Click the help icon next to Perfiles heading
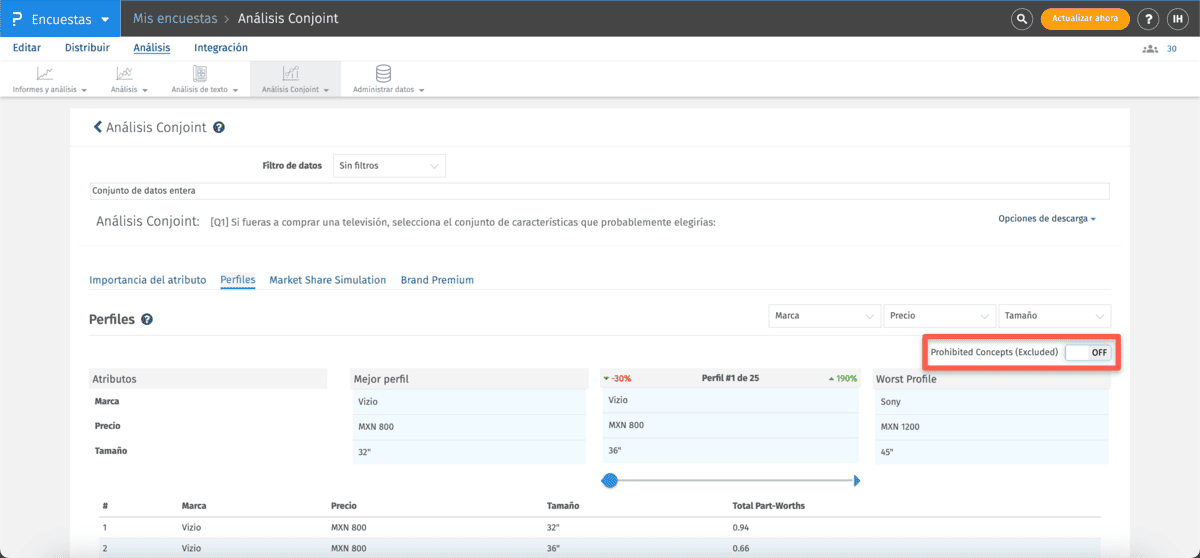The image size is (1200, 558). (147, 320)
